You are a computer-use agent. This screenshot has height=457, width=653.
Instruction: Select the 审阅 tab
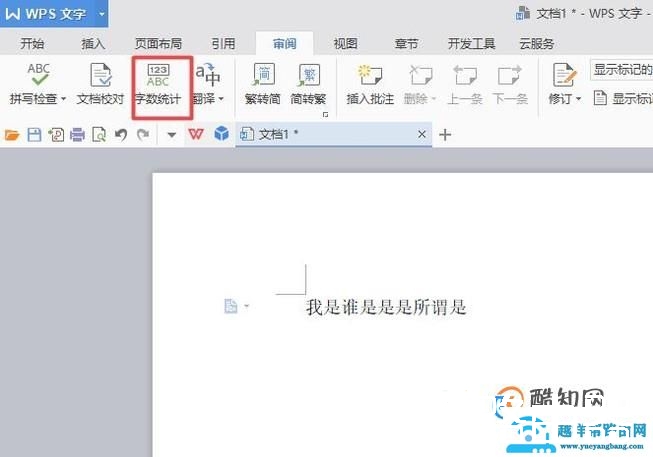pyautogui.click(x=284, y=43)
